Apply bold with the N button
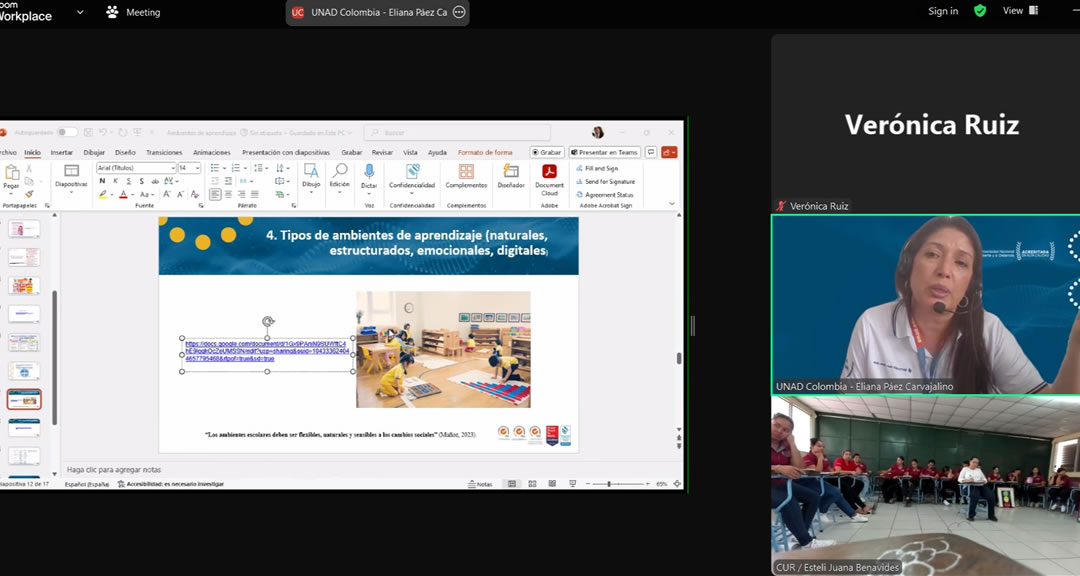1080x576 pixels. [103, 181]
